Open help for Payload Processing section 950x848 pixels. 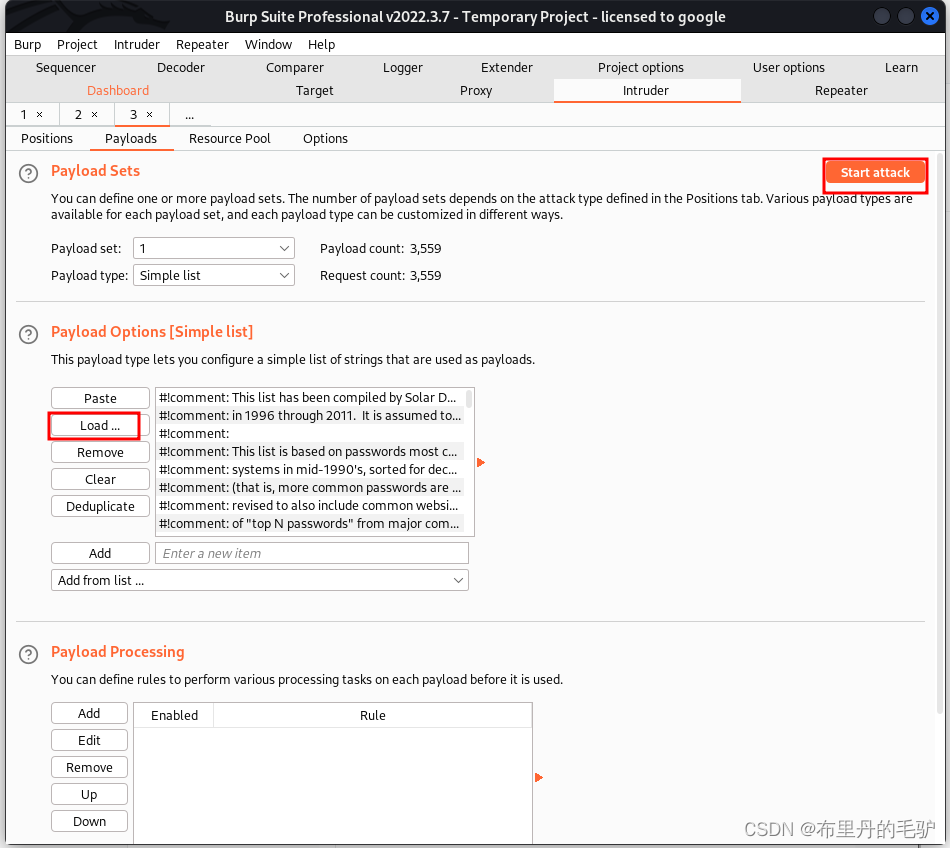point(28,654)
